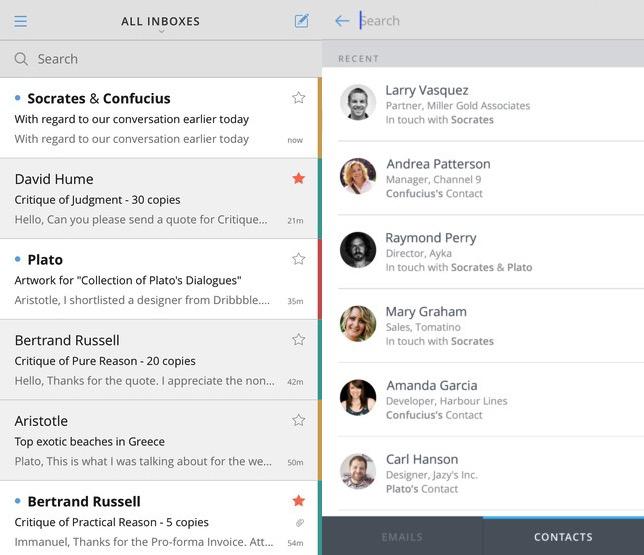644x555 pixels.
Task: Switch to the Emails tab
Action: (402, 537)
